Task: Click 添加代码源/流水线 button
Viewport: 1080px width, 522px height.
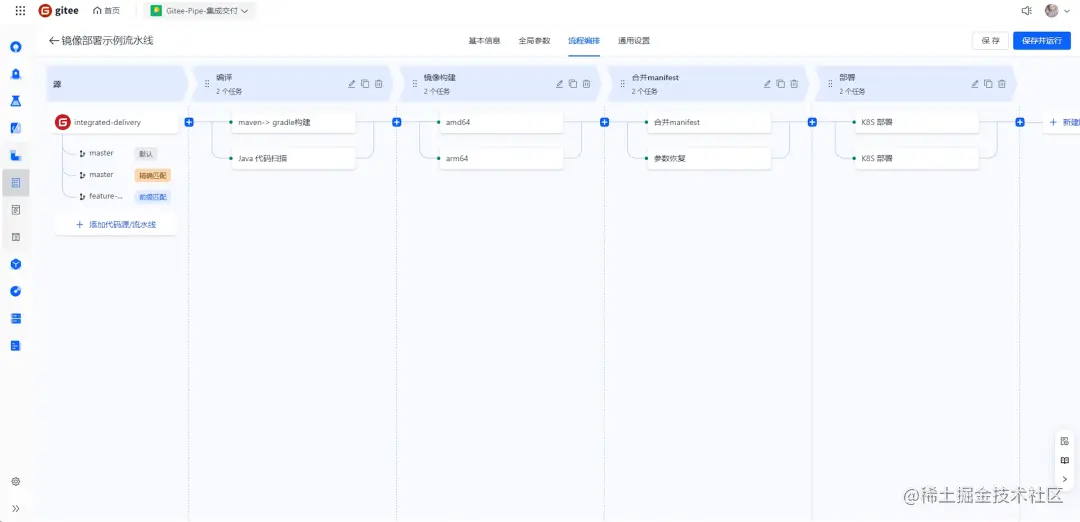Action: pos(116,225)
